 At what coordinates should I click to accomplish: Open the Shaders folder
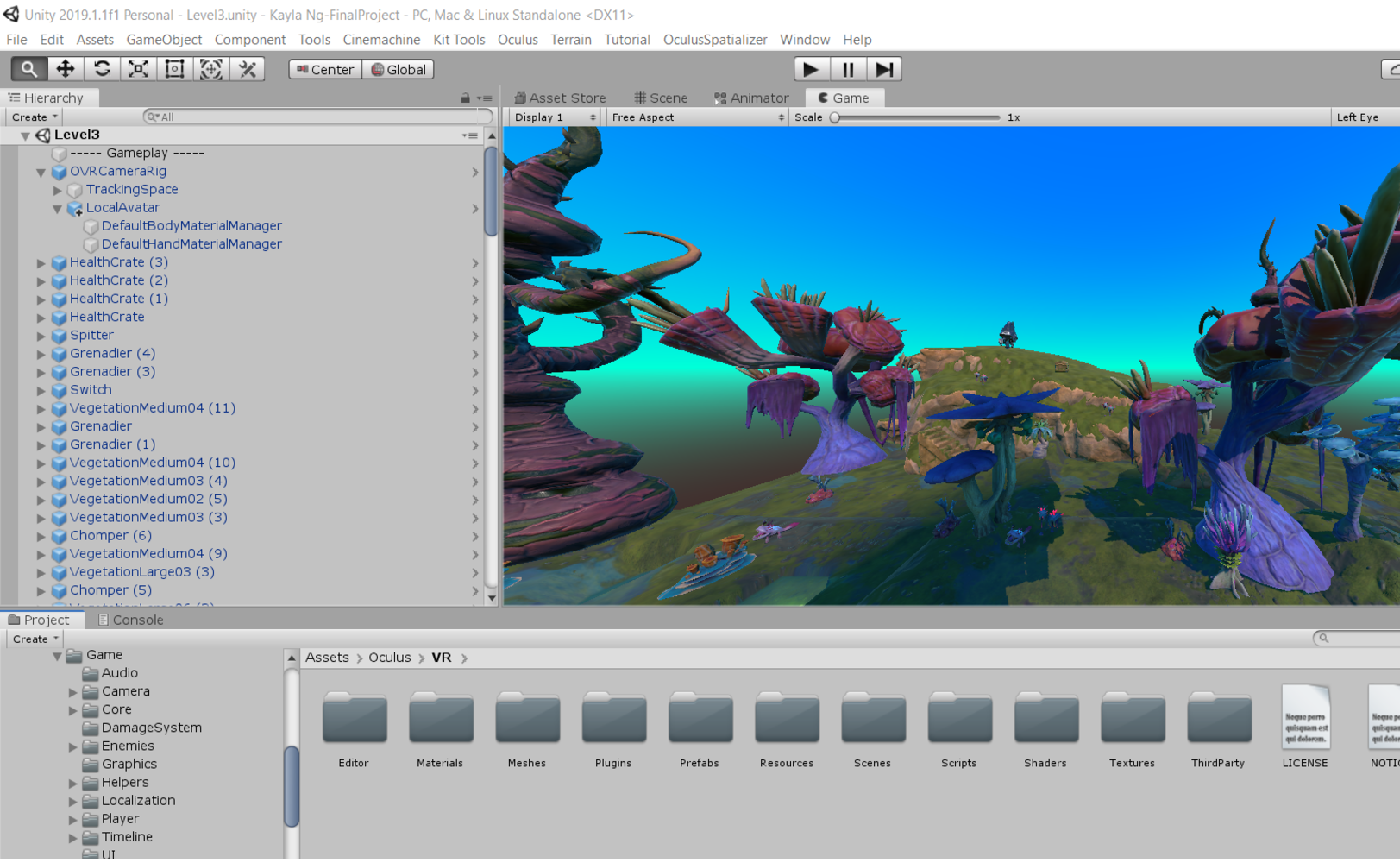pyautogui.click(x=1045, y=729)
